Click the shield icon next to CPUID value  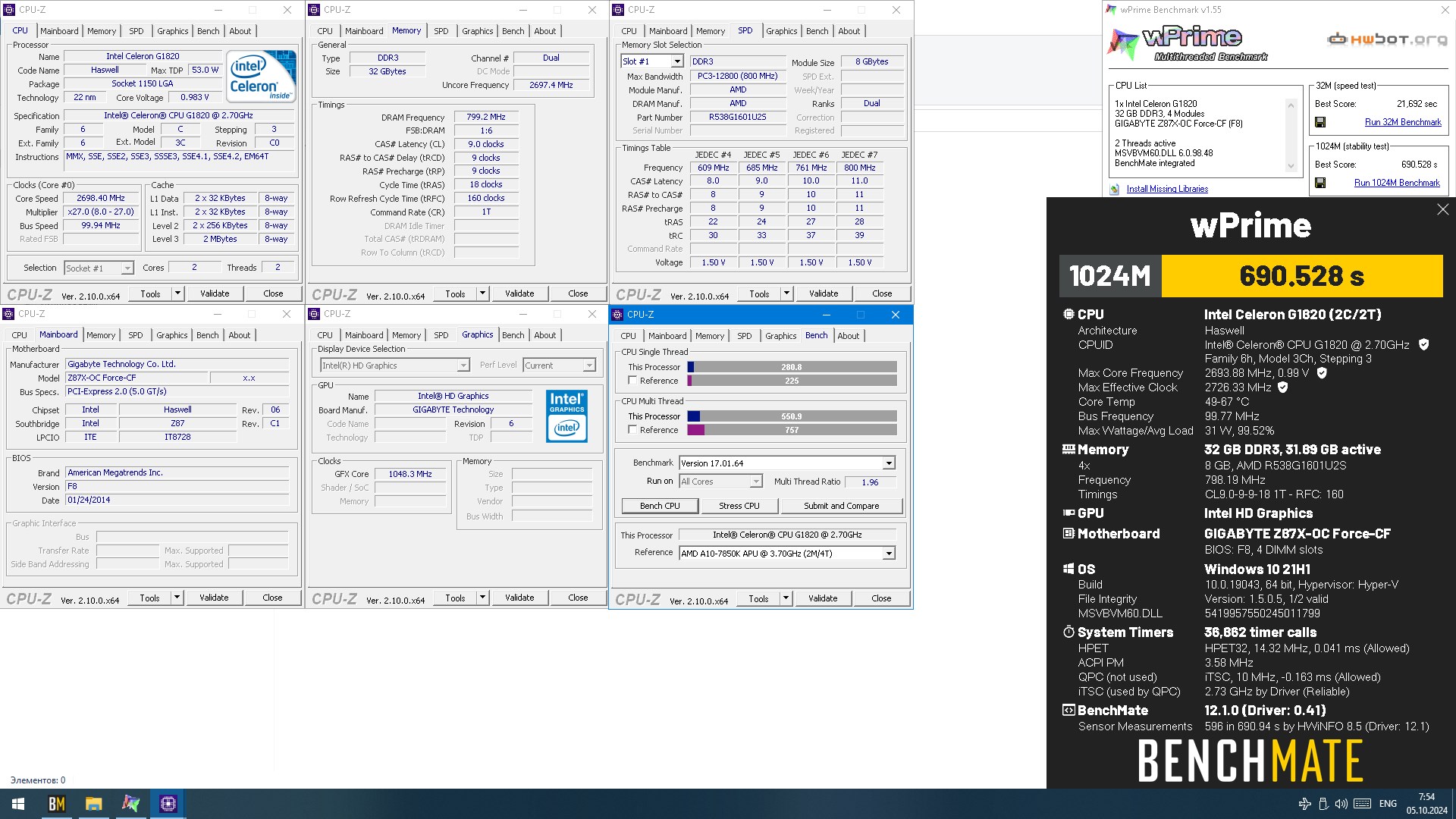point(1423,344)
